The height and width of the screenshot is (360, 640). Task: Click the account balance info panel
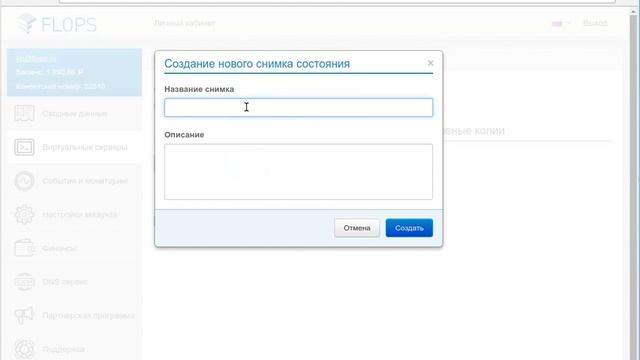(x=74, y=72)
